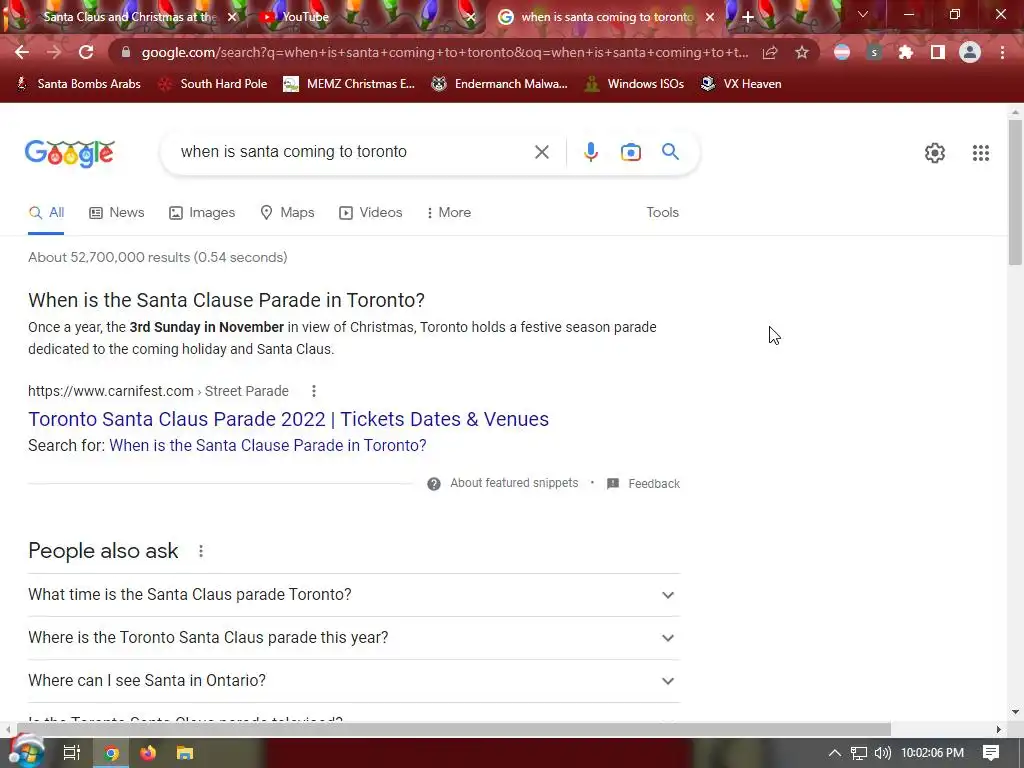Click inside the Google search input field
The width and height of the screenshot is (1024, 768).
coord(353,152)
